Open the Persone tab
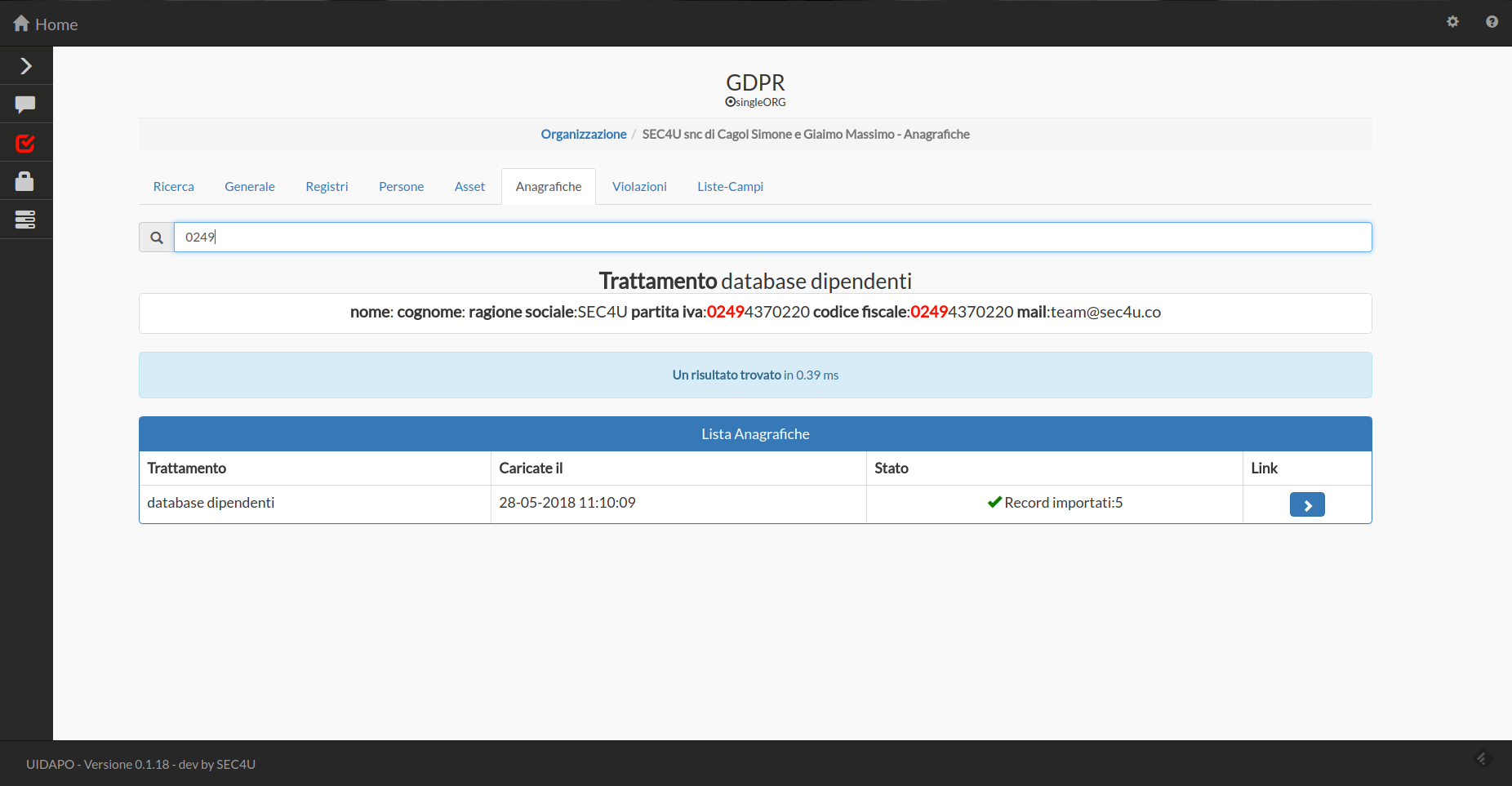This screenshot has height=786, width=1512. pos(402,186)
